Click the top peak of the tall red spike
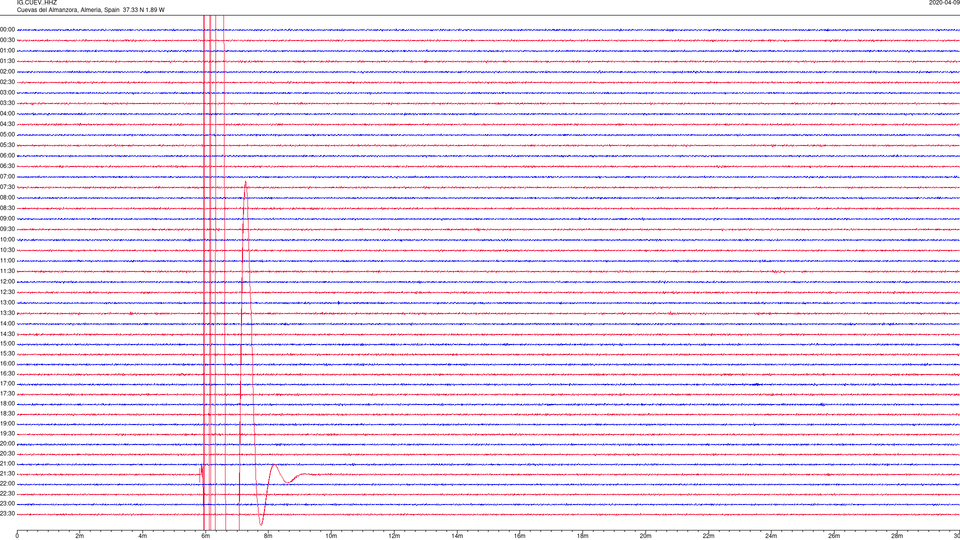 click(x=246, y=182)
